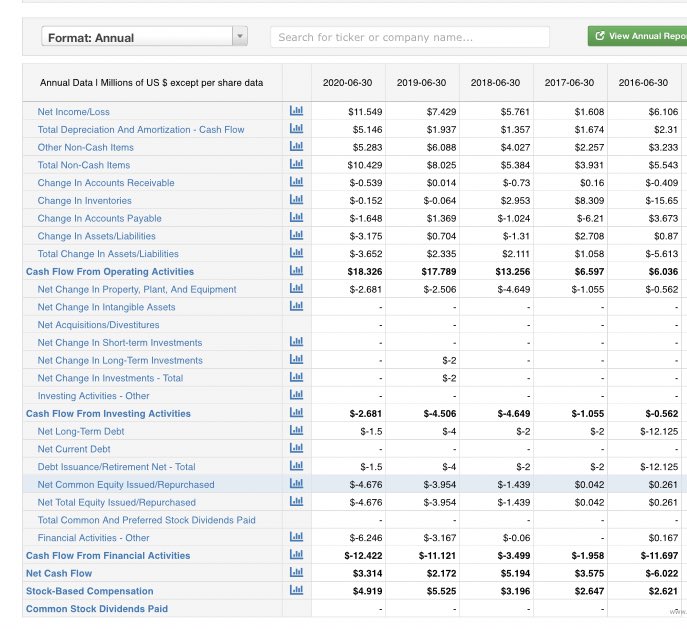Open the Change In Inventories link

coord(85,201)
